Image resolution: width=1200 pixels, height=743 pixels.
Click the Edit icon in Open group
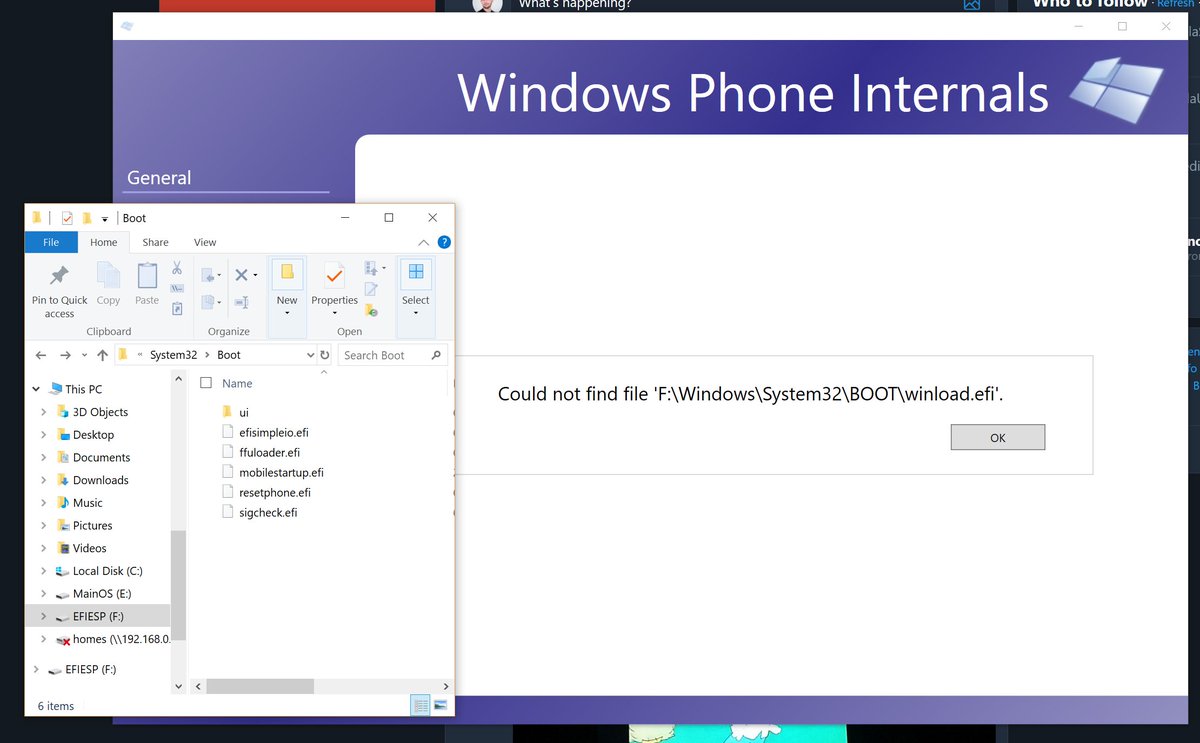pos(371,289)
